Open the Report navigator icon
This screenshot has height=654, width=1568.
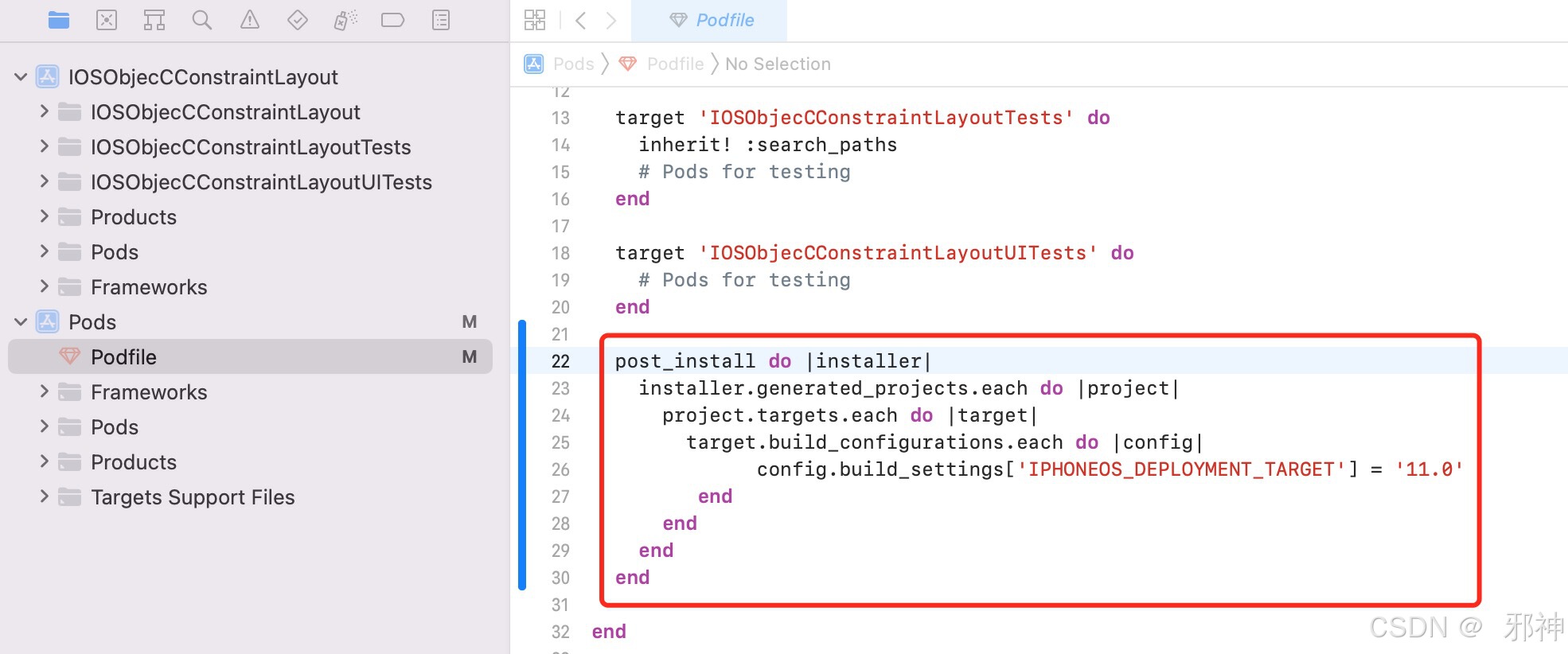pos(441,20)
